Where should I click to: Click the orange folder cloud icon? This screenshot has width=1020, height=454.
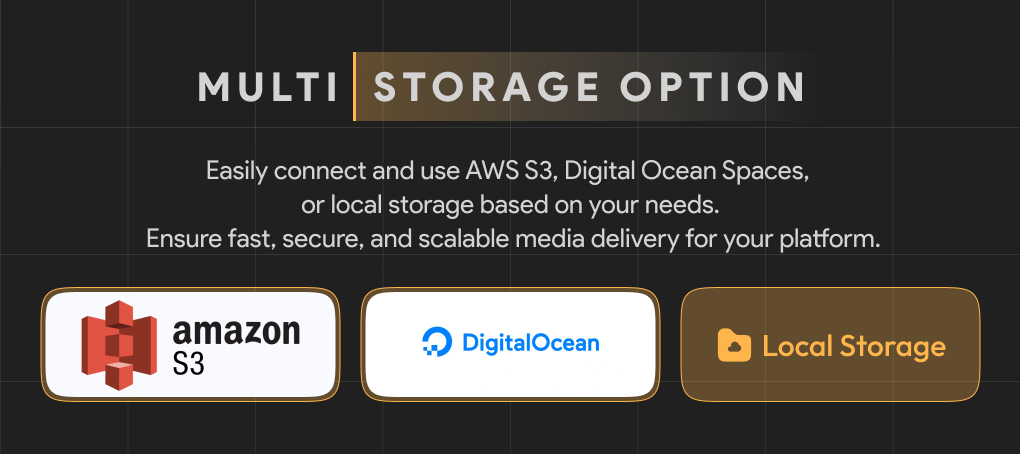pos(734,346)
